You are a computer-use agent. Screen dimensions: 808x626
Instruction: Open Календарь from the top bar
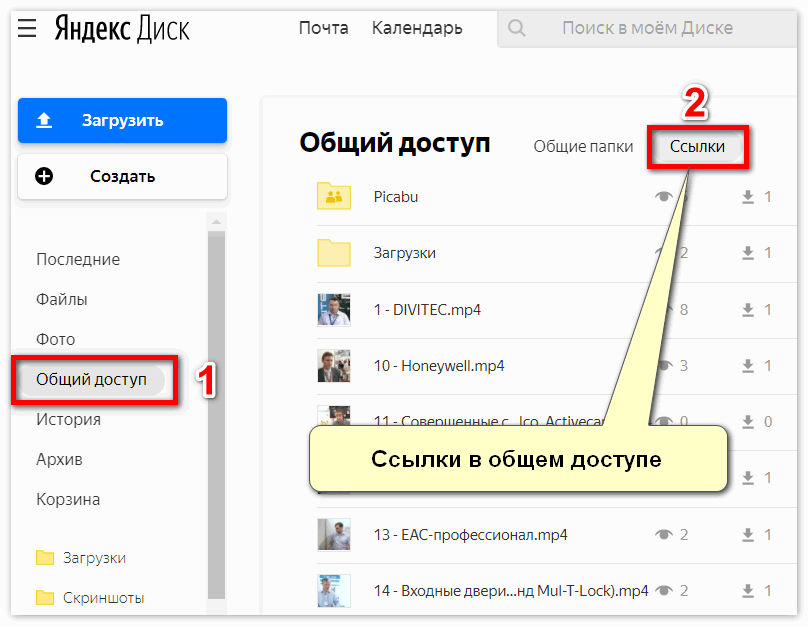click(x=417, y=28)
